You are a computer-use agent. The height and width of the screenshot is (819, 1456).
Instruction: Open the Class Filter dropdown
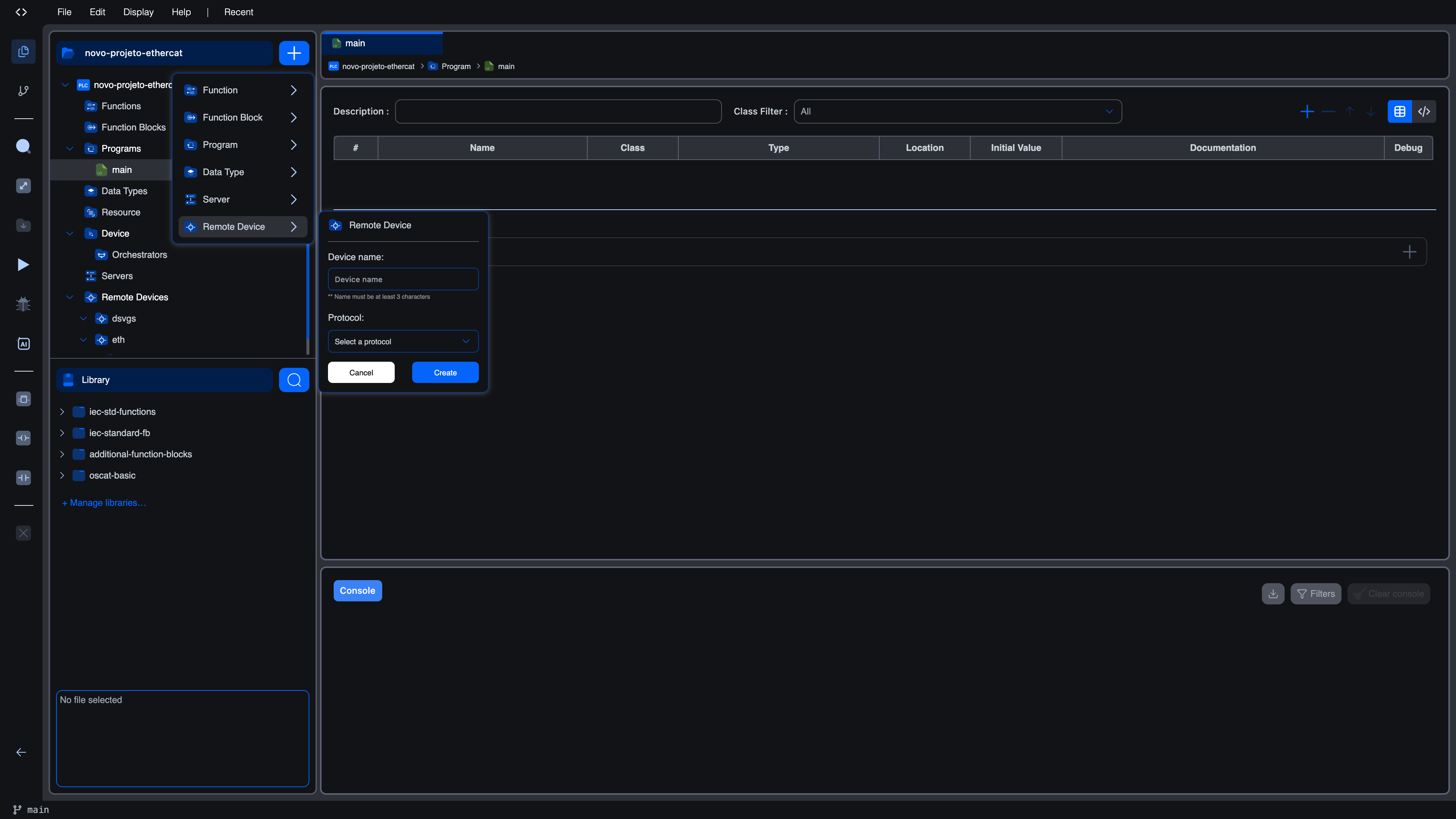tap(957, 111)
